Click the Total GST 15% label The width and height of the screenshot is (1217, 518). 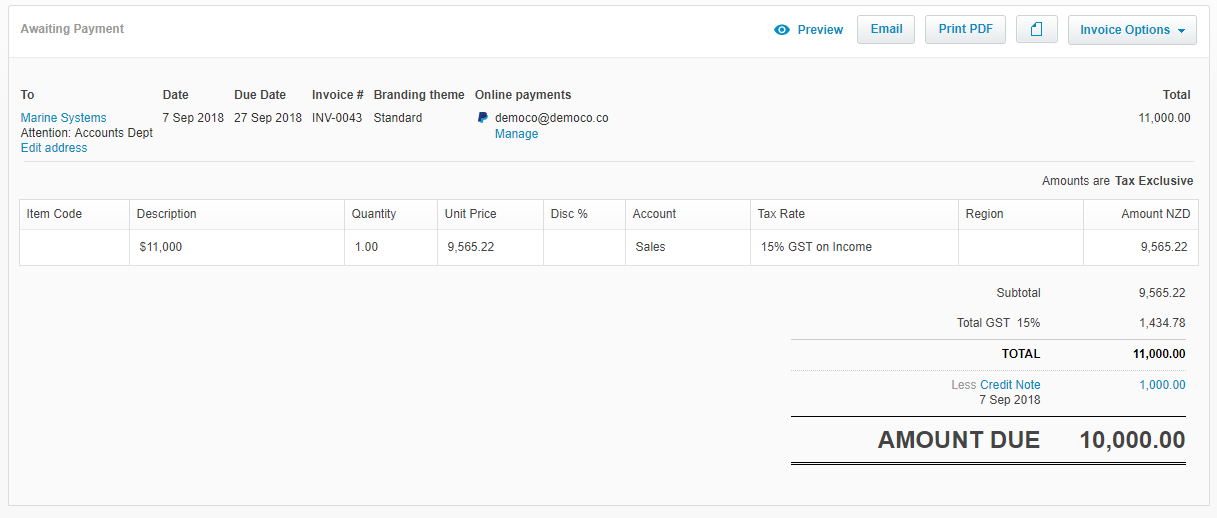coord(998,323)
